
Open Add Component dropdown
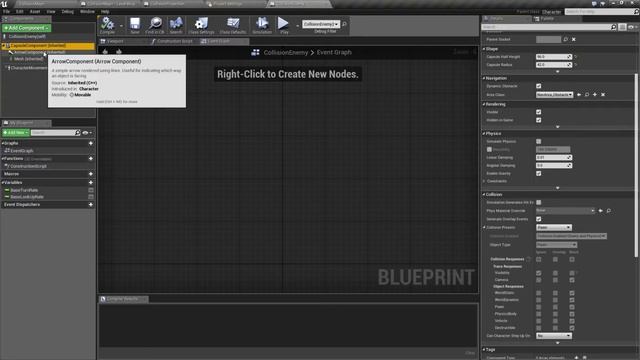[27, 28]
